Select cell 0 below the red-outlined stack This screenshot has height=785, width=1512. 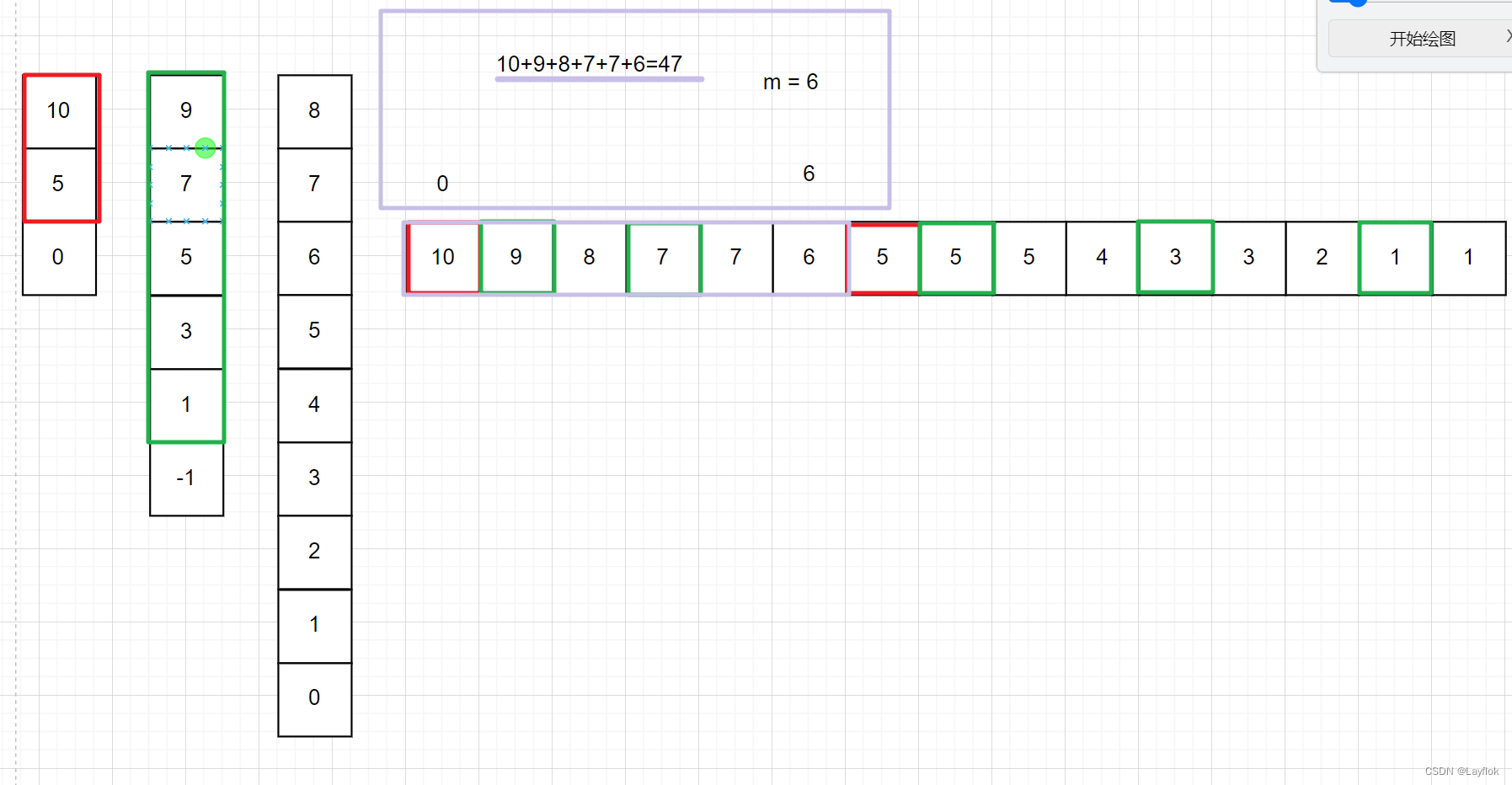(x=59, y=258)
